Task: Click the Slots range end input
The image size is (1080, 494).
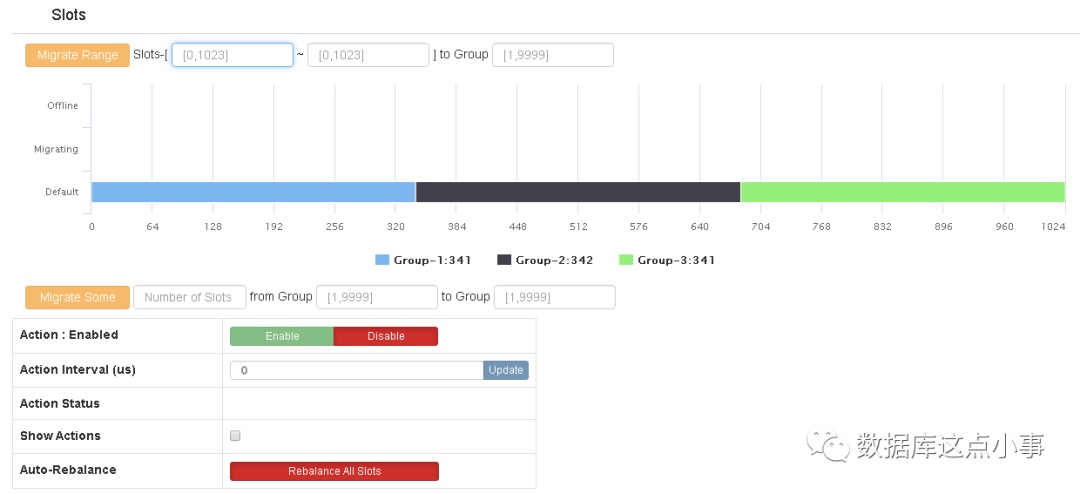Action: pos(368,55)
